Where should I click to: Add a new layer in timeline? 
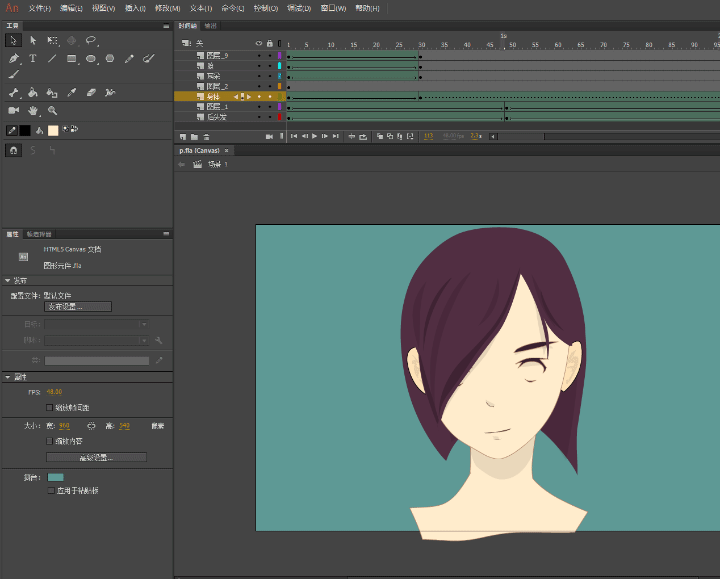183,137
